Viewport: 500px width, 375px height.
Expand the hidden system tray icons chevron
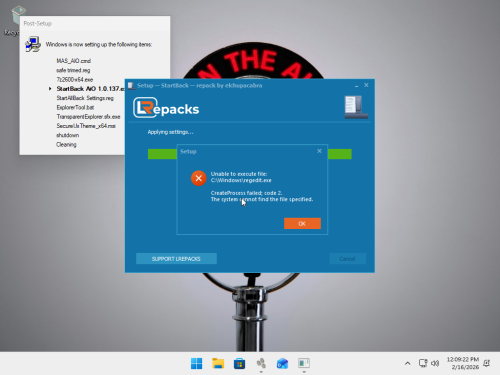(x=407, y=363)
